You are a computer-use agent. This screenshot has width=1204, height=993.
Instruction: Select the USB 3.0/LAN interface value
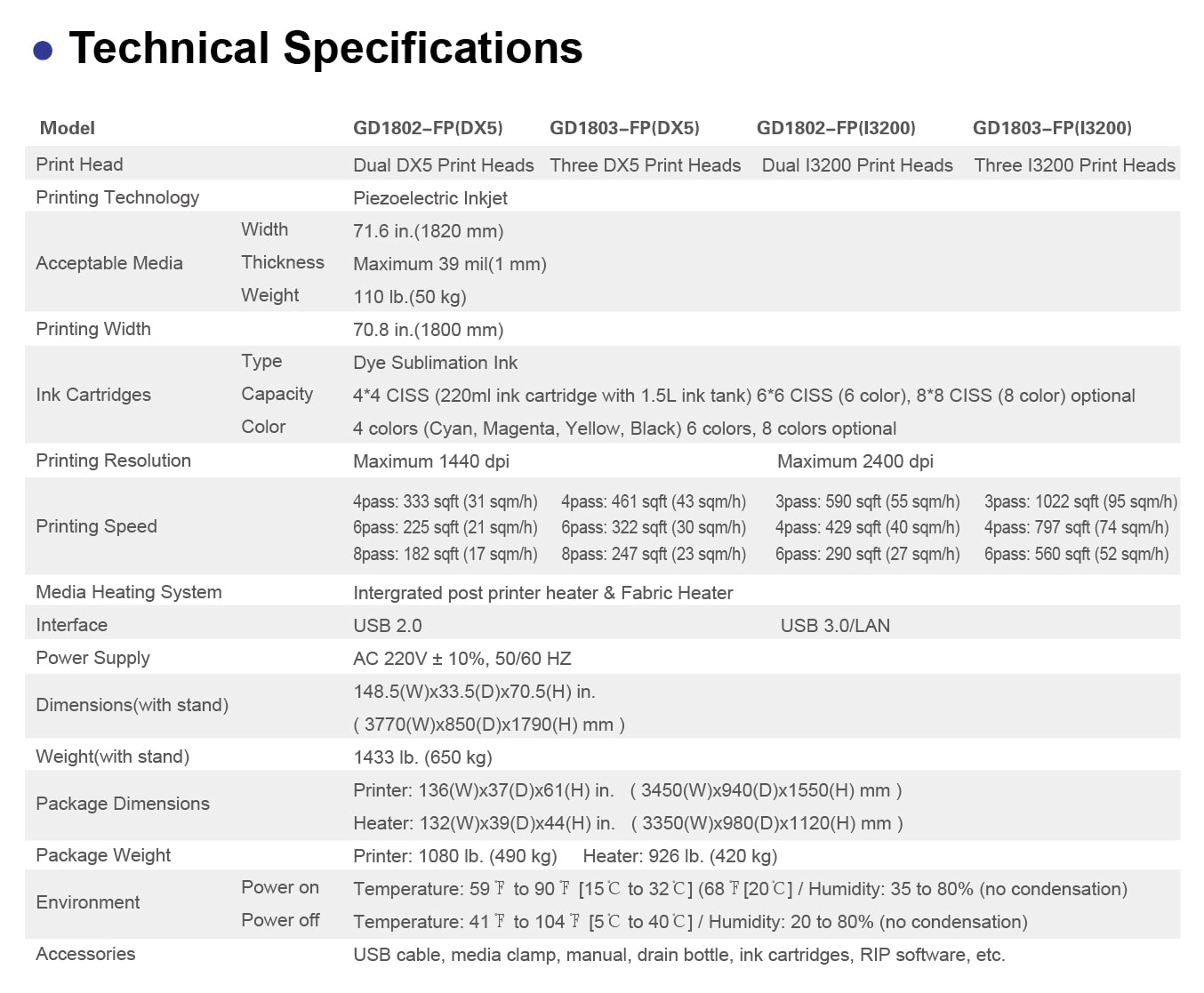point(835,626)
